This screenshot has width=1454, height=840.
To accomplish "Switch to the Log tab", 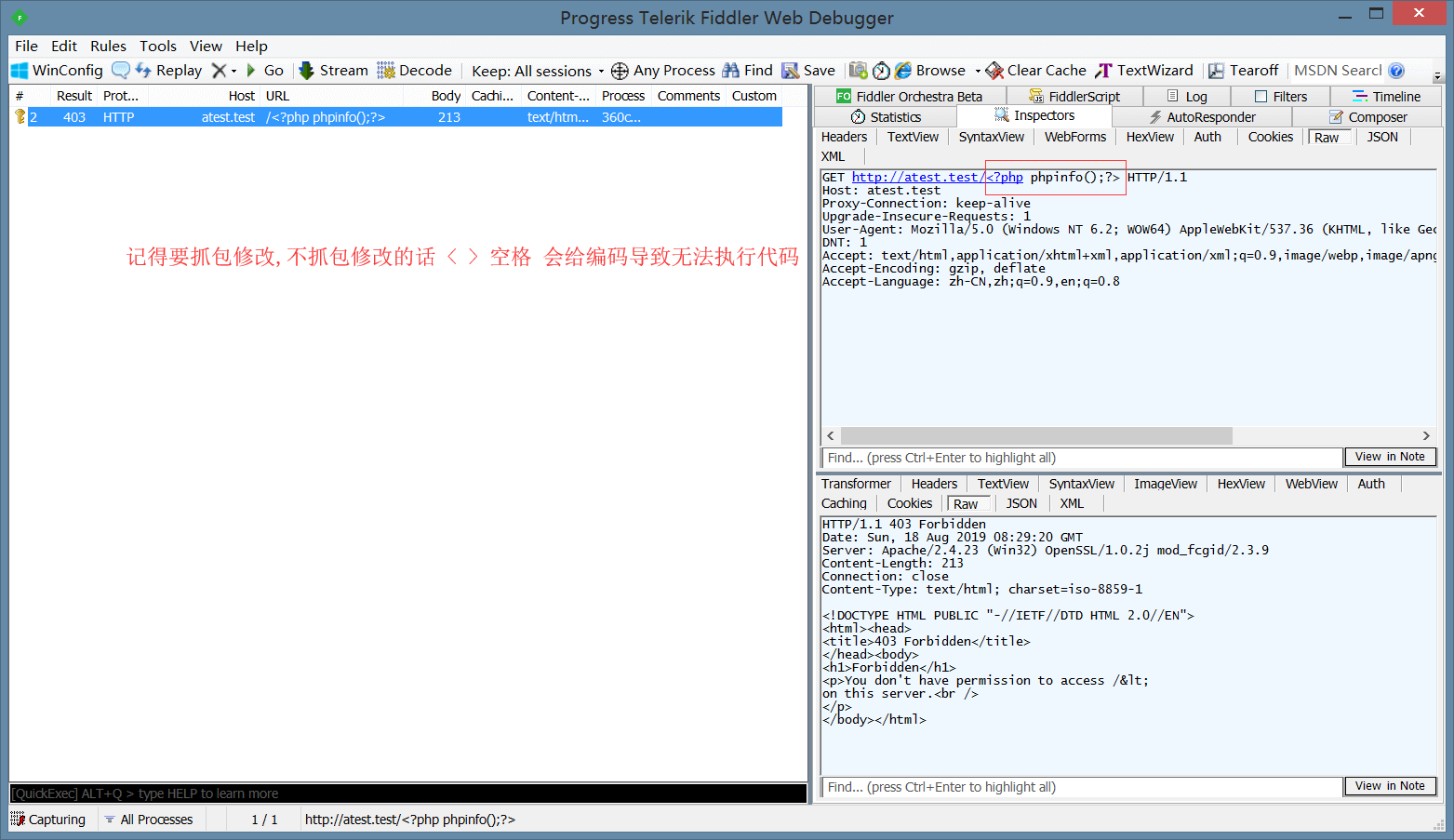I will point(1186,97).
